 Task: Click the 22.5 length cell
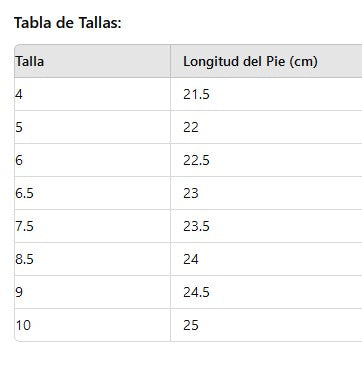pos(266,160)
